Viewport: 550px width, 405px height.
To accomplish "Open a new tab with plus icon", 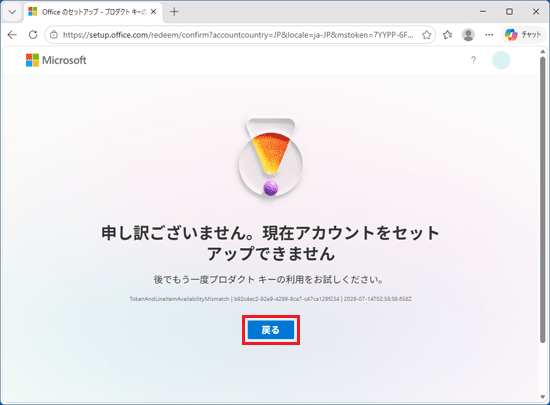I will pos(174,12).
